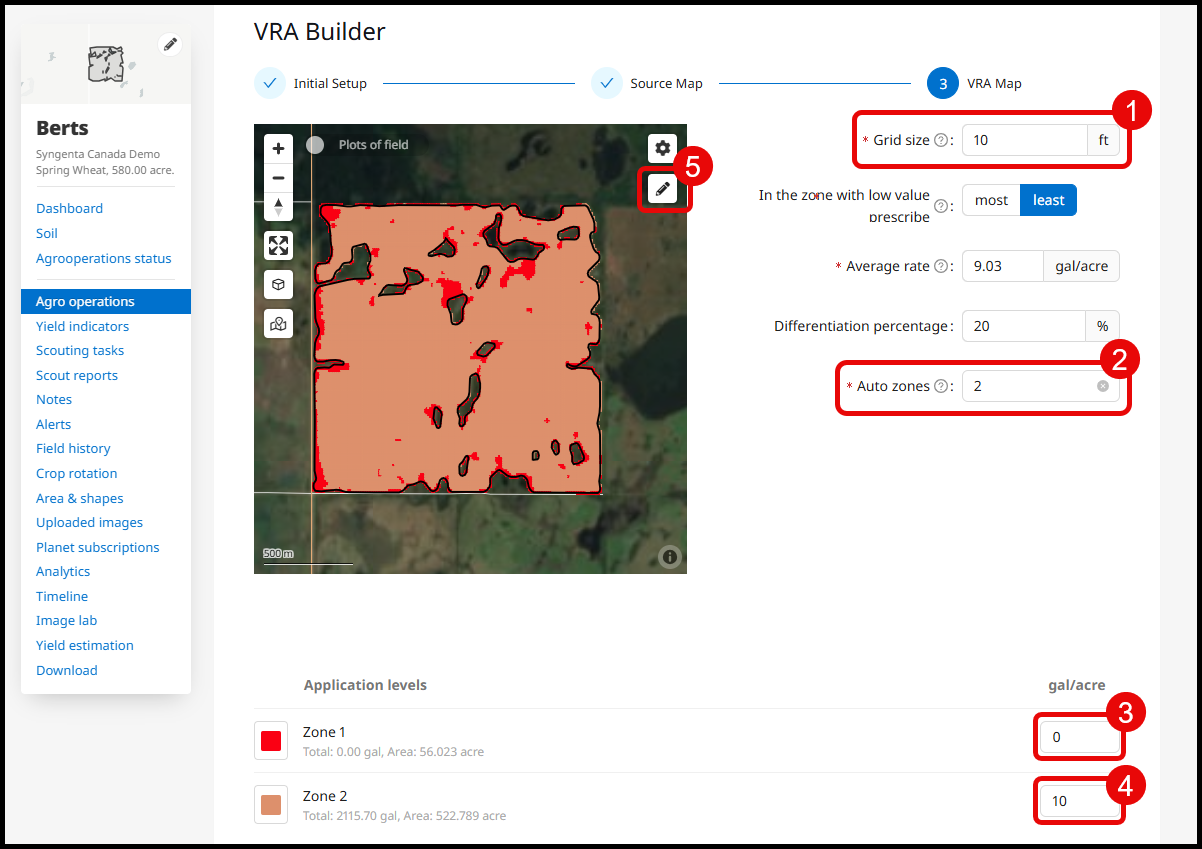Open the map info icon
The image size is (1202, 849).
669,556
